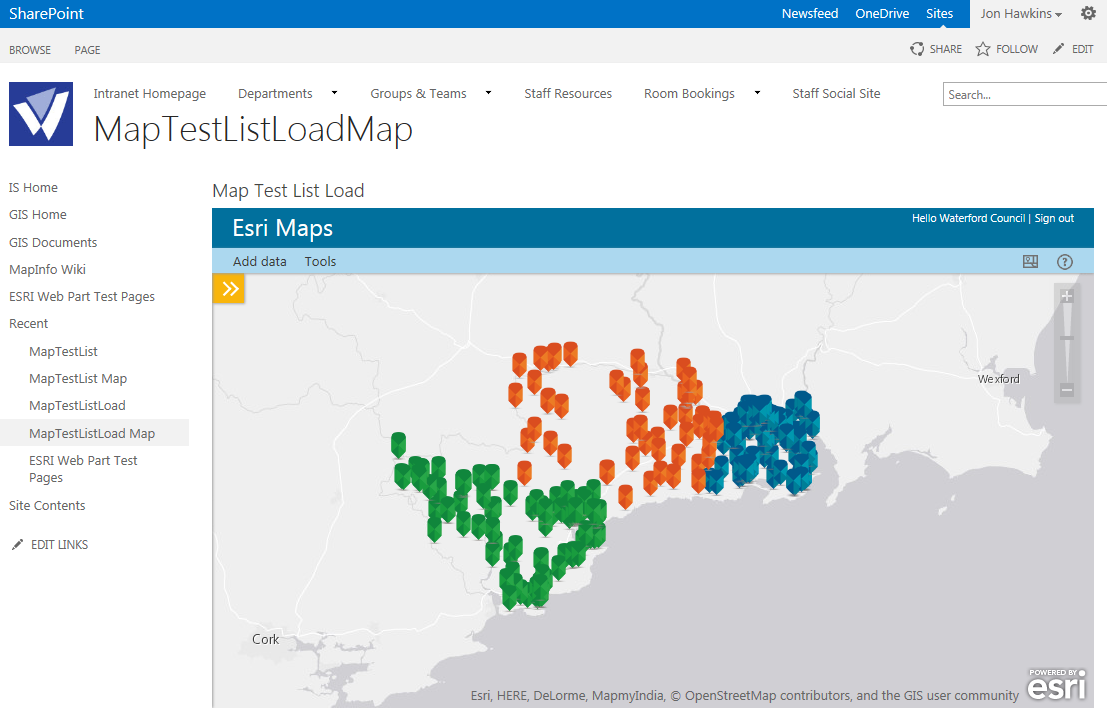
Task: Click Sign out in Esri Maps header
Action: [x=1054, y=219]
